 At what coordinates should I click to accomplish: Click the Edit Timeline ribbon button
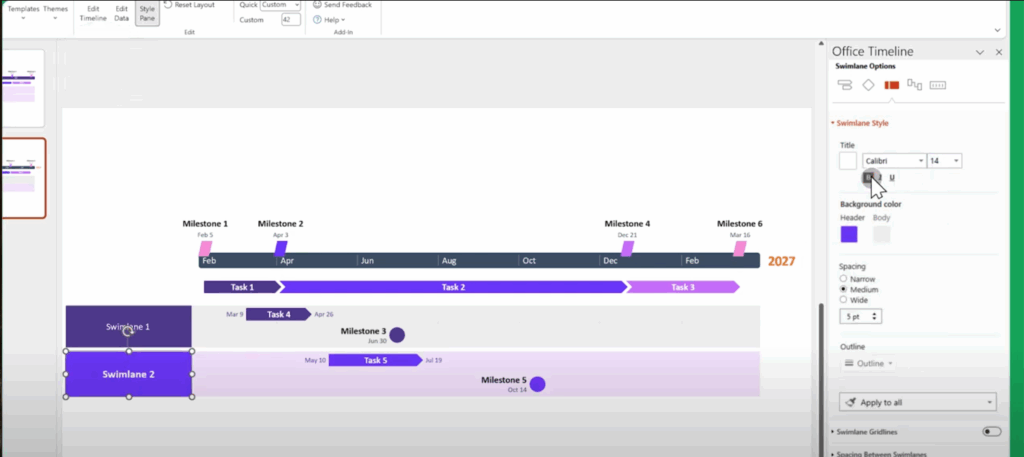93,13
